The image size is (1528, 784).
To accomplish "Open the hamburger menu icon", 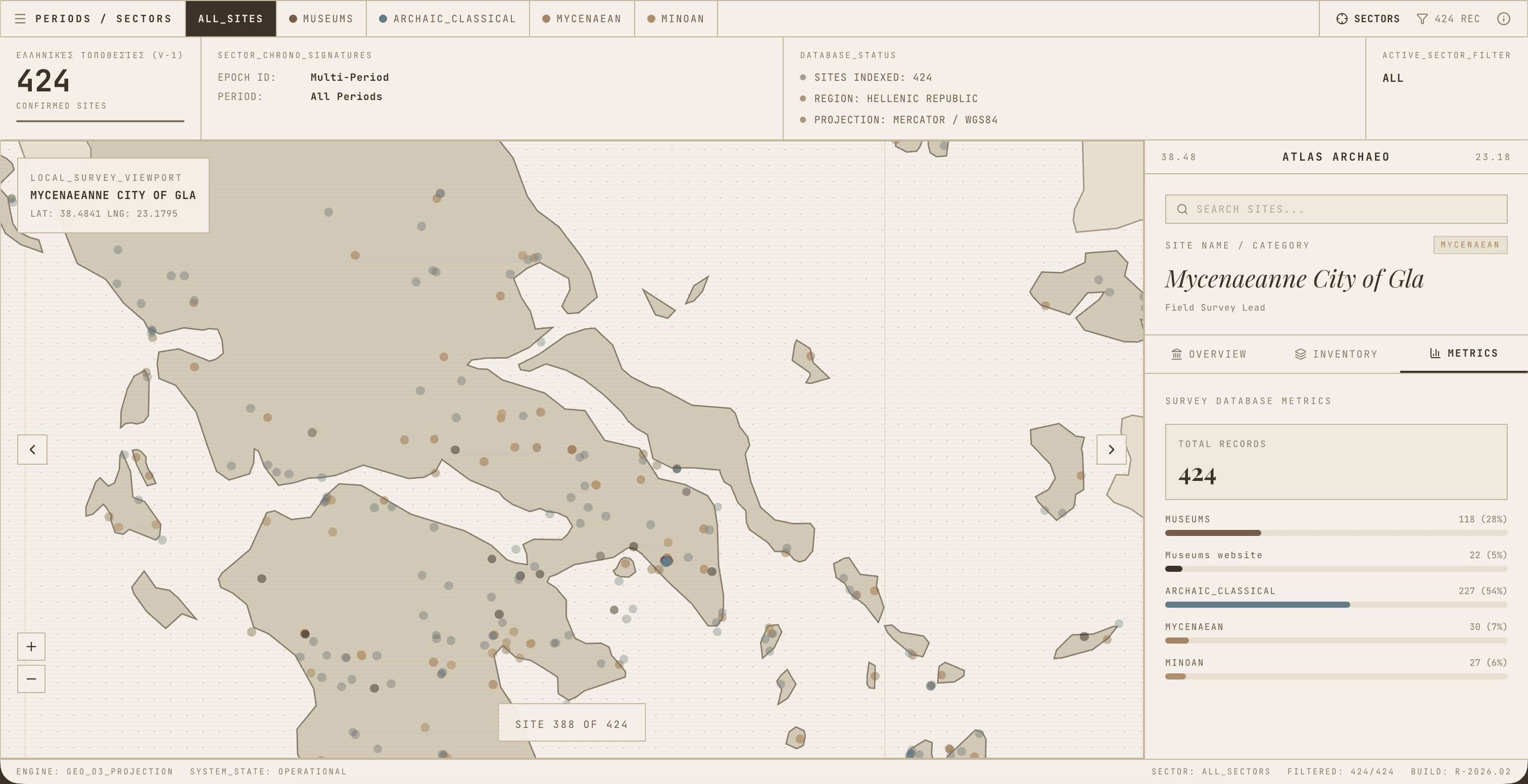I will click(x=20, y=18).
